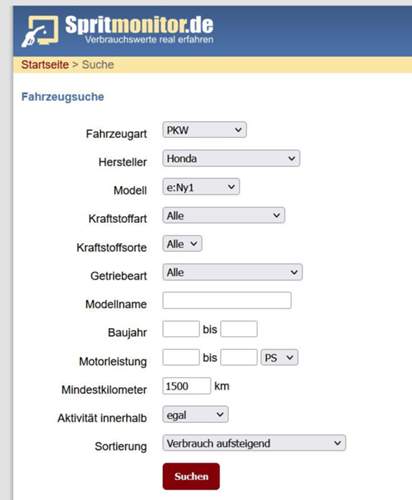Expand the Getriebeart dropdown

pos(232,272)
